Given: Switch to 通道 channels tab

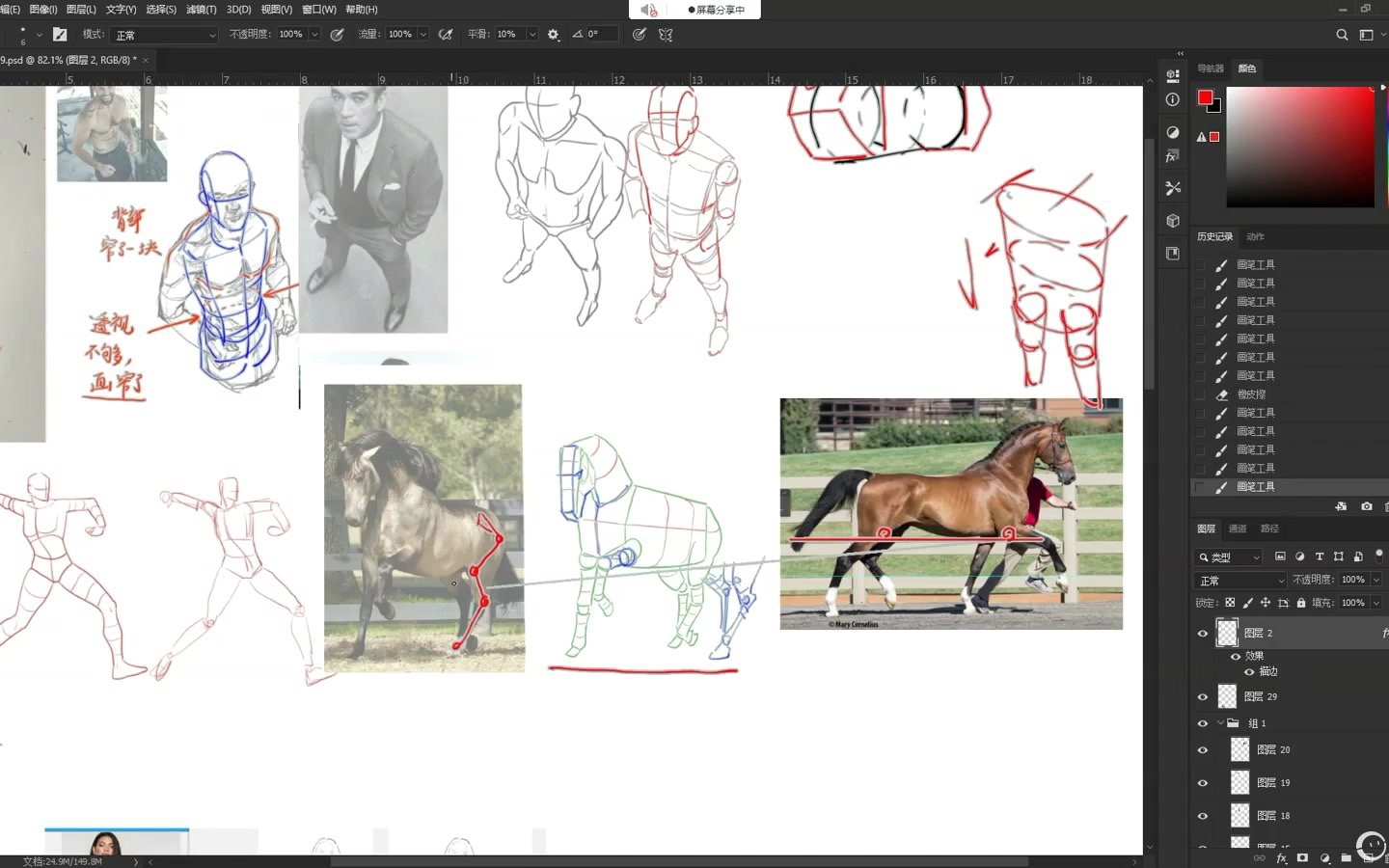Looking at the screenshot, I should click(x=1238, y=529).
